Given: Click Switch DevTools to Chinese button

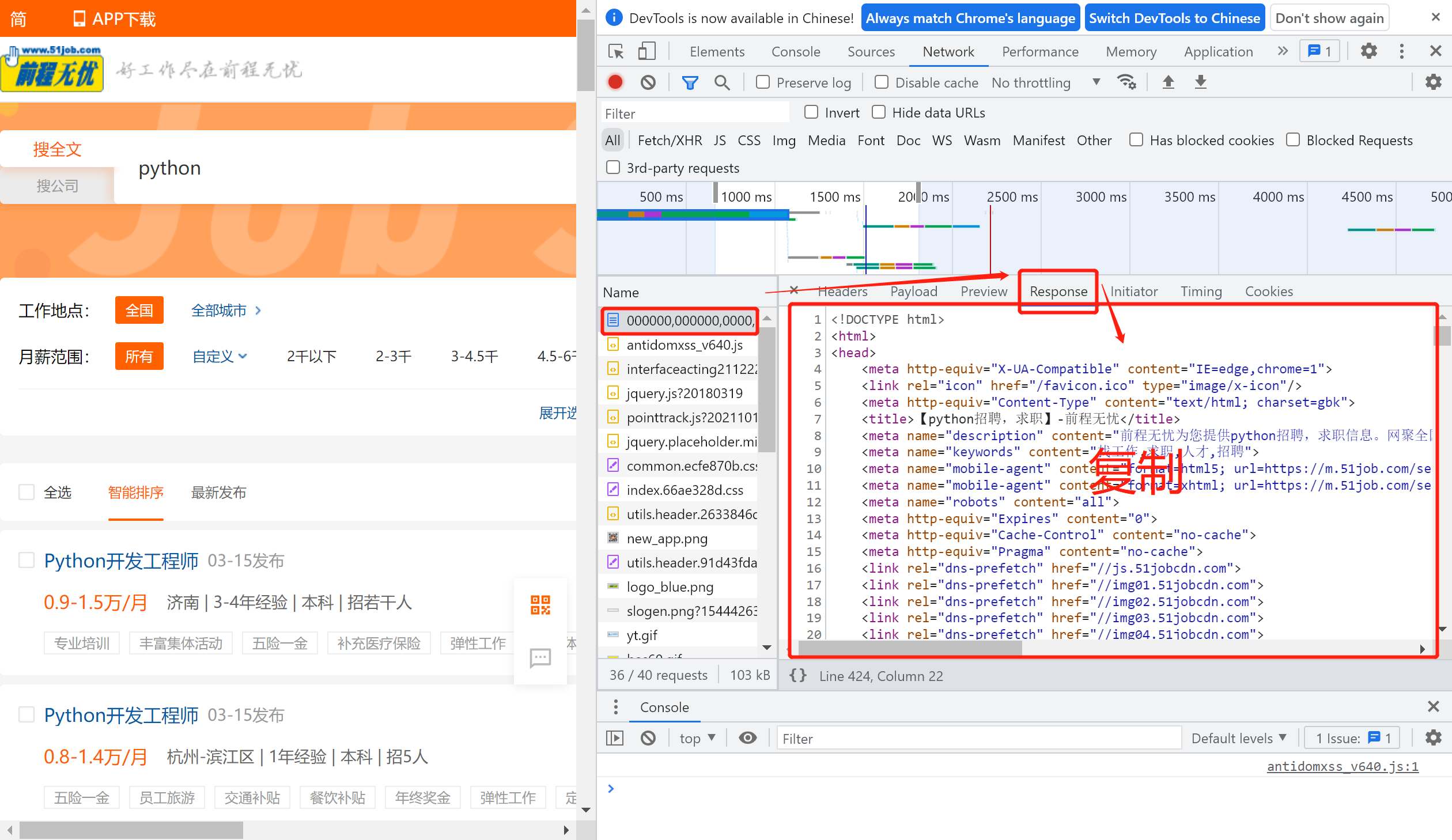Looking at the screenshot, I should click(1174, 18).
